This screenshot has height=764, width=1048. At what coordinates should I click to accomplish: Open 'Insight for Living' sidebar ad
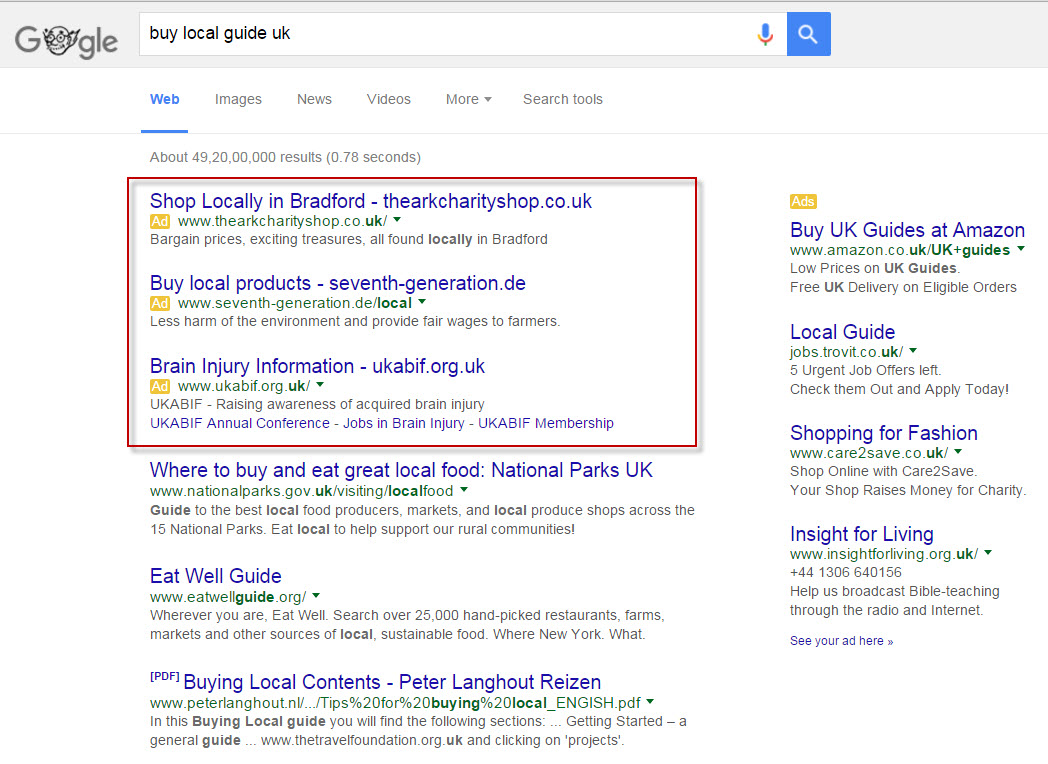[x=862, y=534]
